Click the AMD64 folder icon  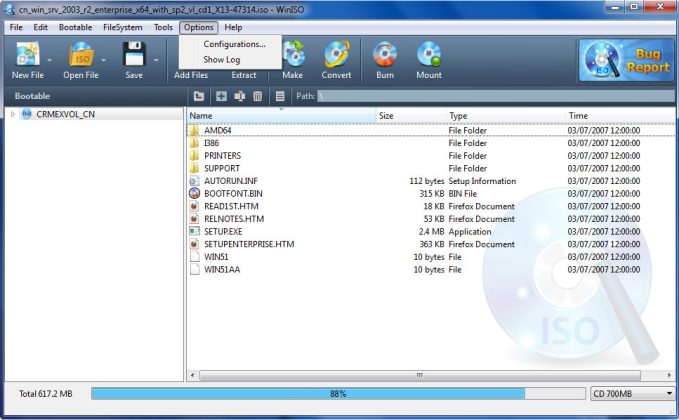[194, 130]
